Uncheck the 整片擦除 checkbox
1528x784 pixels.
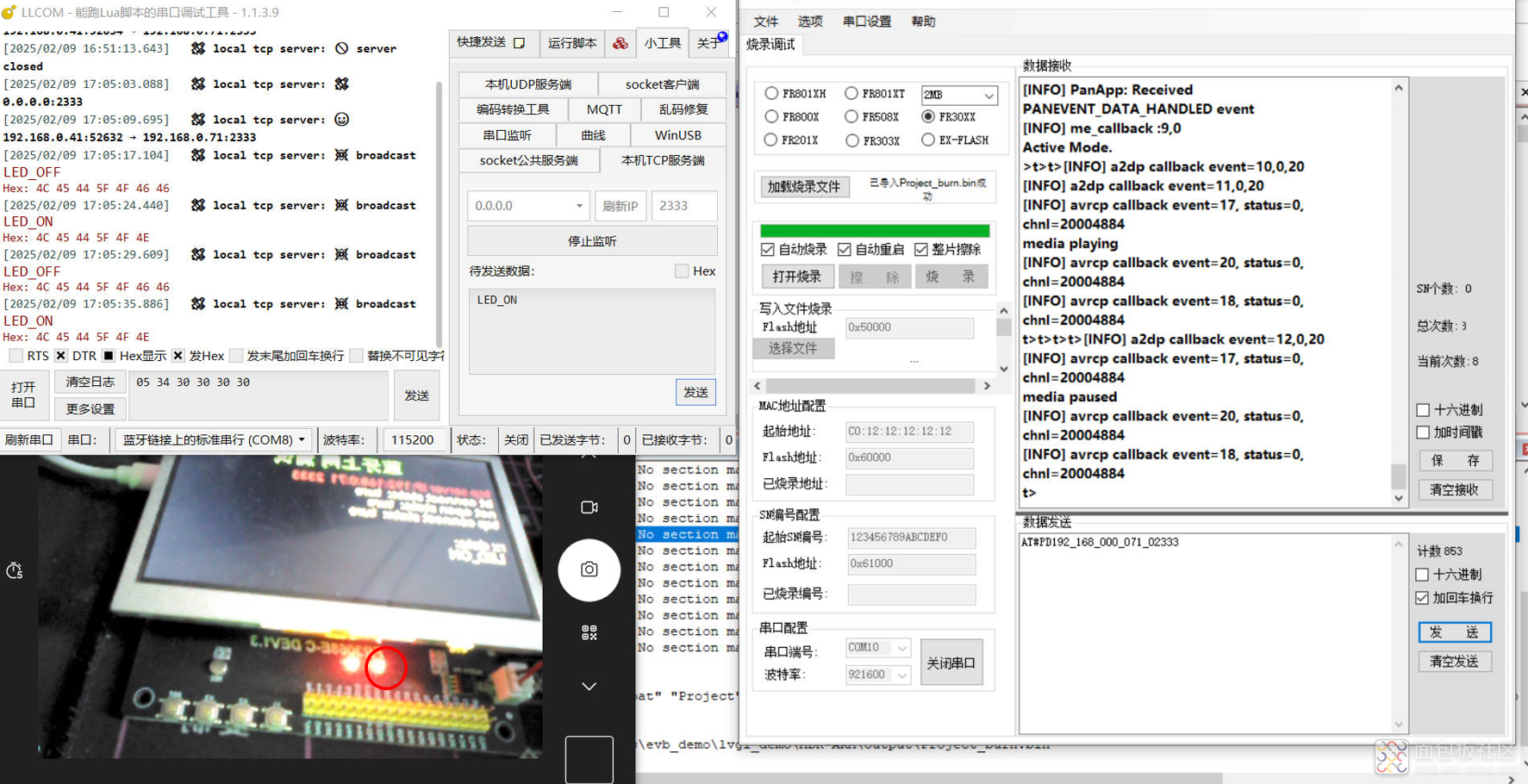pos(921,250)
